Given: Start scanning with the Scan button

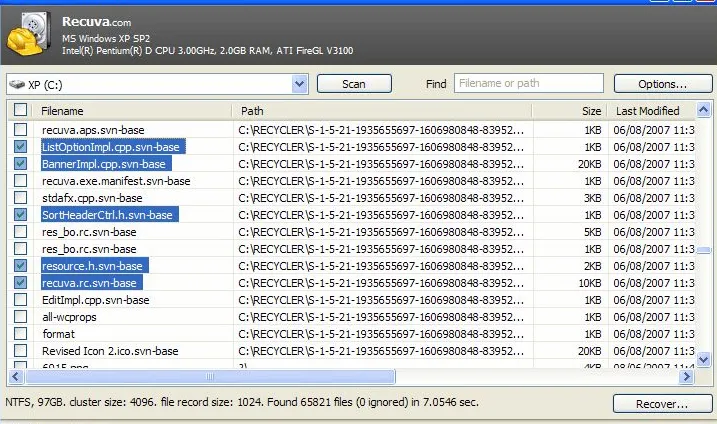Looking at the screenshot, I should (354, 84).
